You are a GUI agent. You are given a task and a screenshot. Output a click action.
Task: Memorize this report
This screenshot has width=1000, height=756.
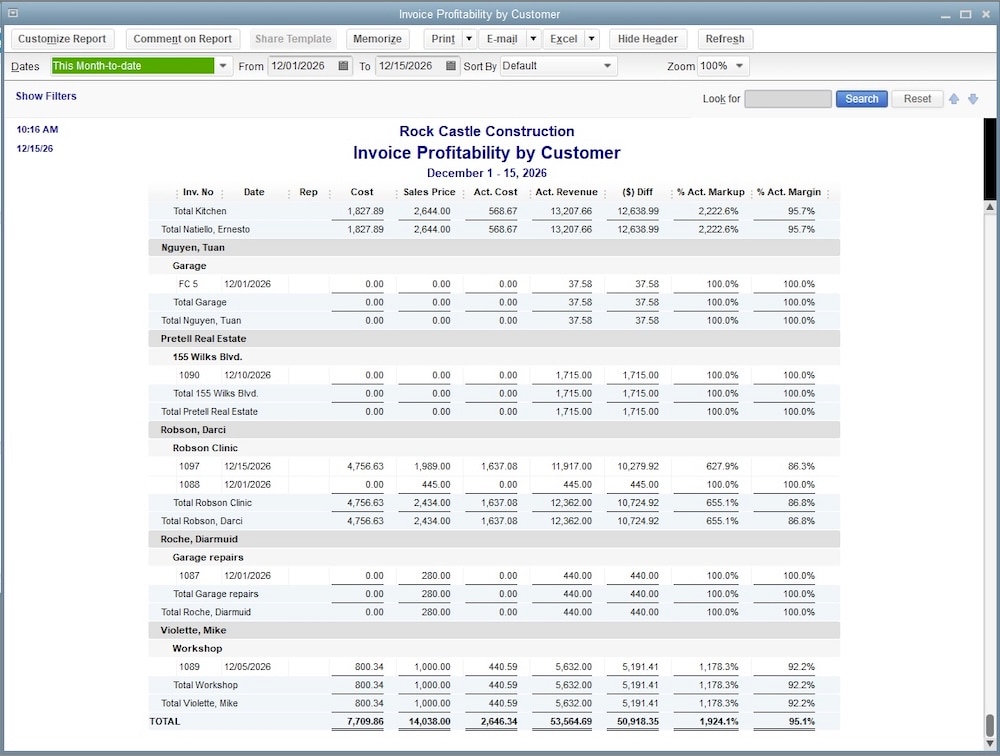377,38
